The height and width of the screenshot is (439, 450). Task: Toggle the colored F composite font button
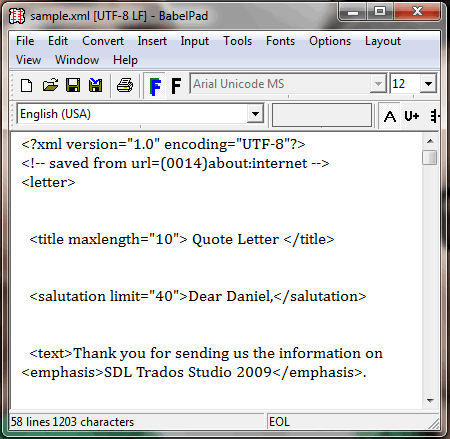coord(155,86)
